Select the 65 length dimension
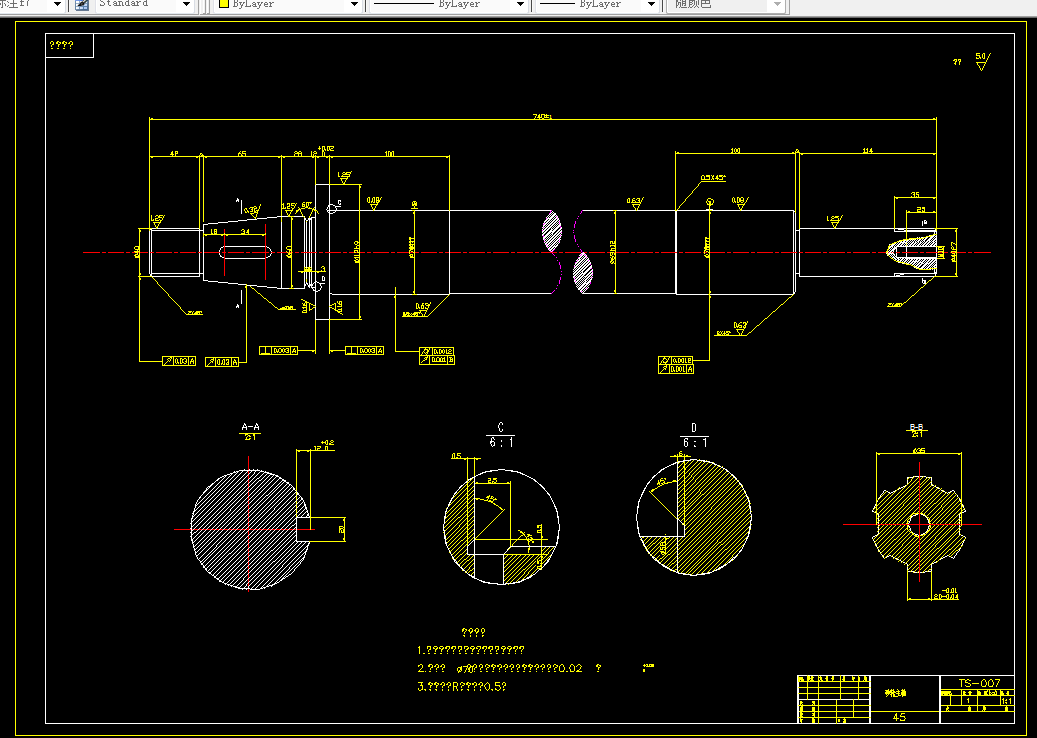The height and width of the screenshot is (738, 1037). (241, 153)
